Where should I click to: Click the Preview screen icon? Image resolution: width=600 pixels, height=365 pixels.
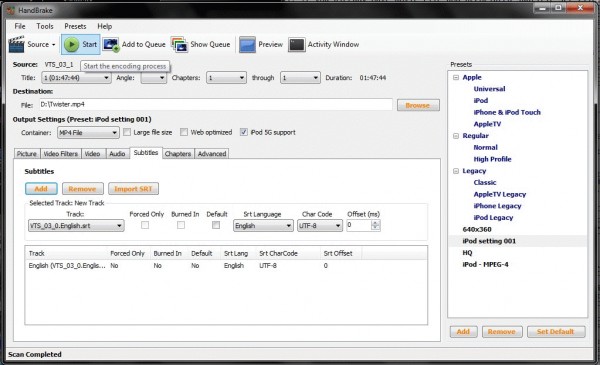[x=247, y=45]
